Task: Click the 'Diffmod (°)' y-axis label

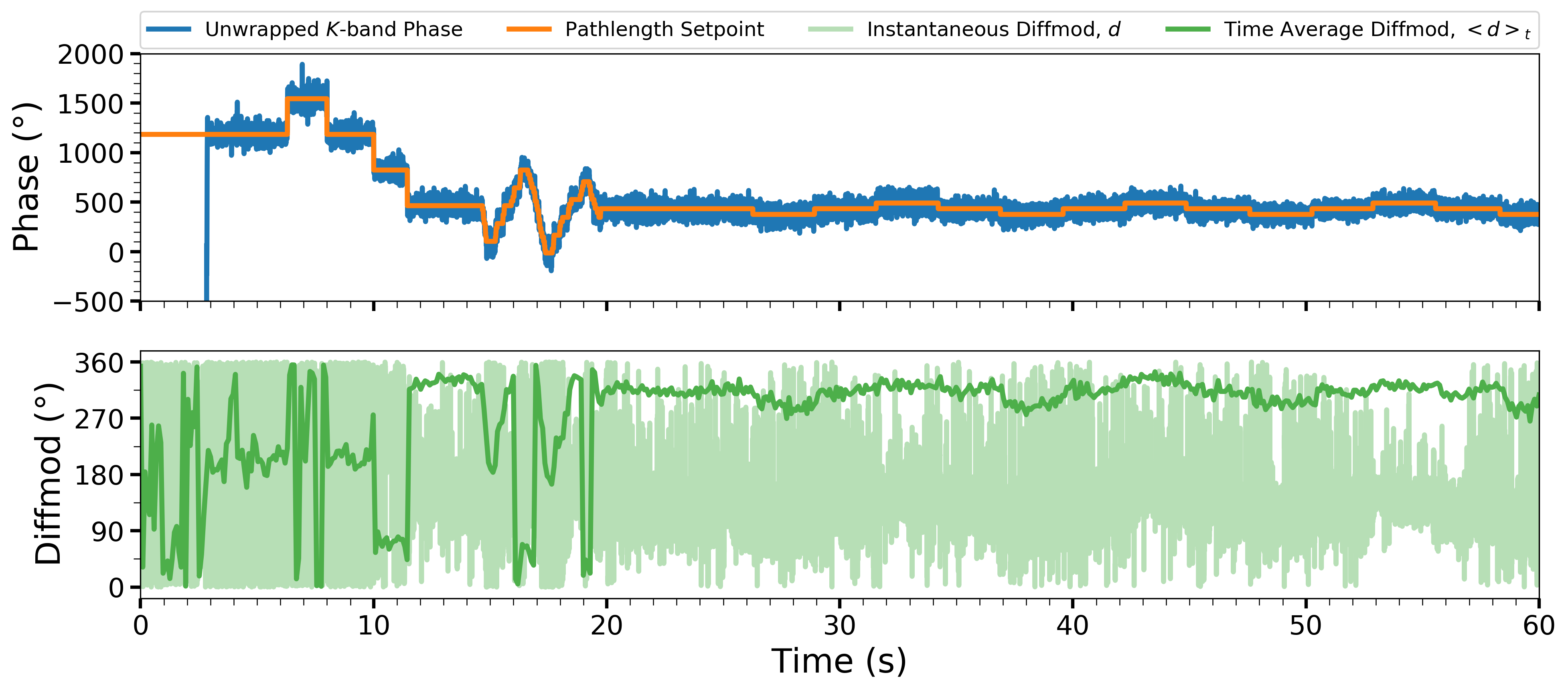Action: tap(47, 474)
